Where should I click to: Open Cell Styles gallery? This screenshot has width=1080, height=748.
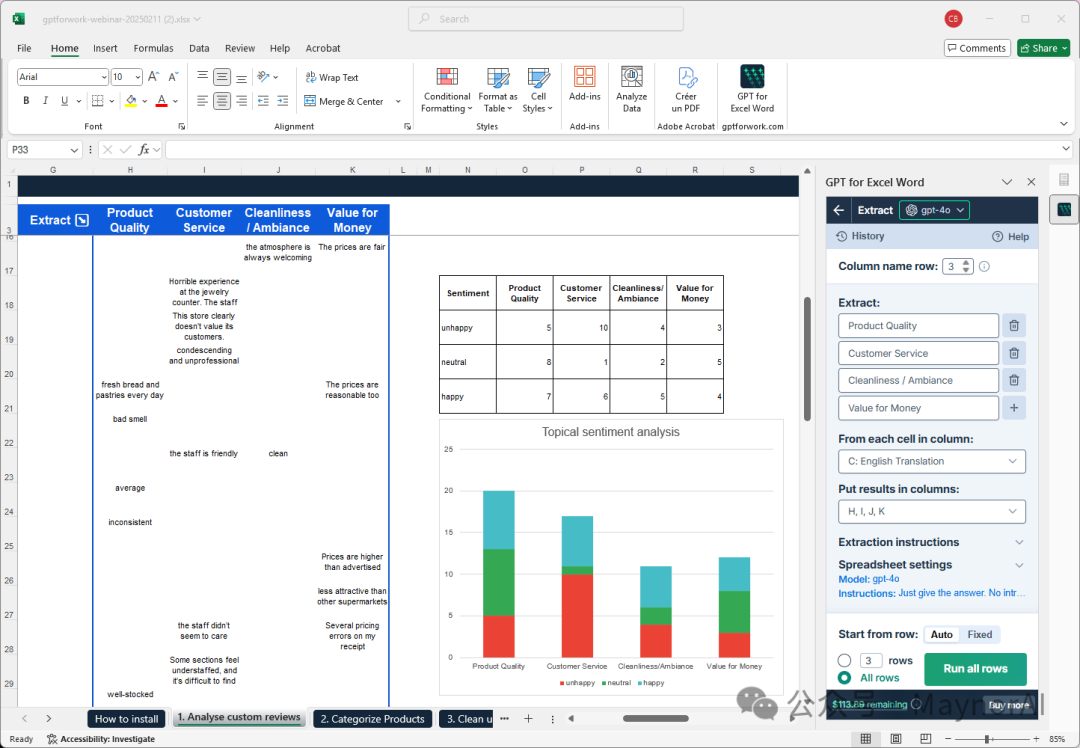pos(538,89)
